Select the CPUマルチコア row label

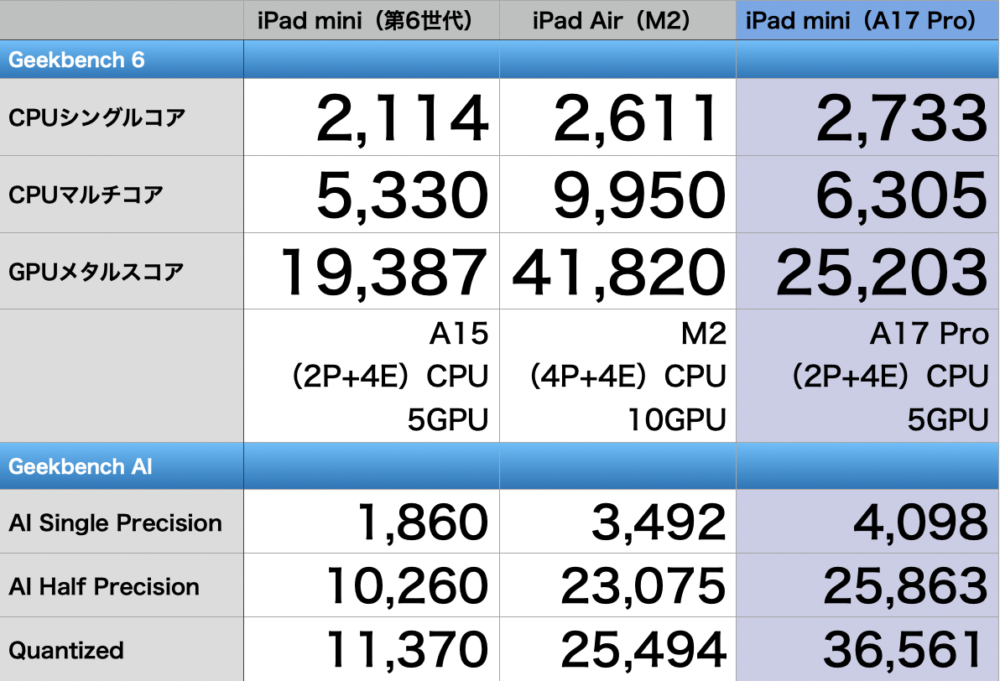[x=86, y=194]
